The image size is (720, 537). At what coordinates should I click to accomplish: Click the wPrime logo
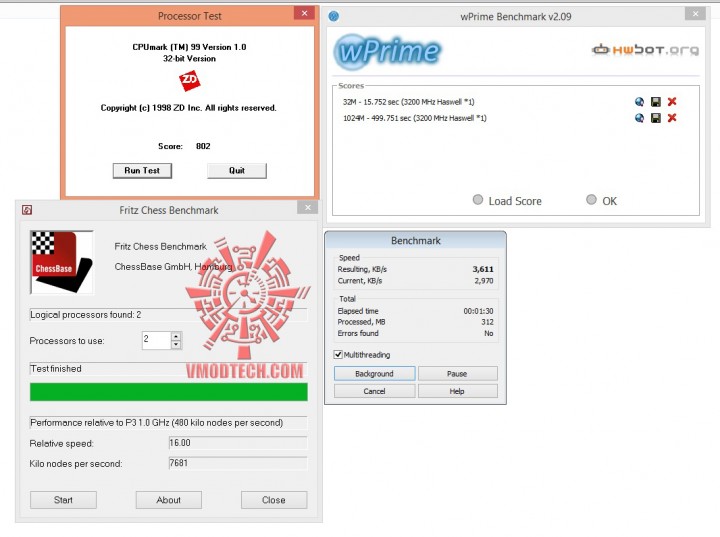[387, 51]
